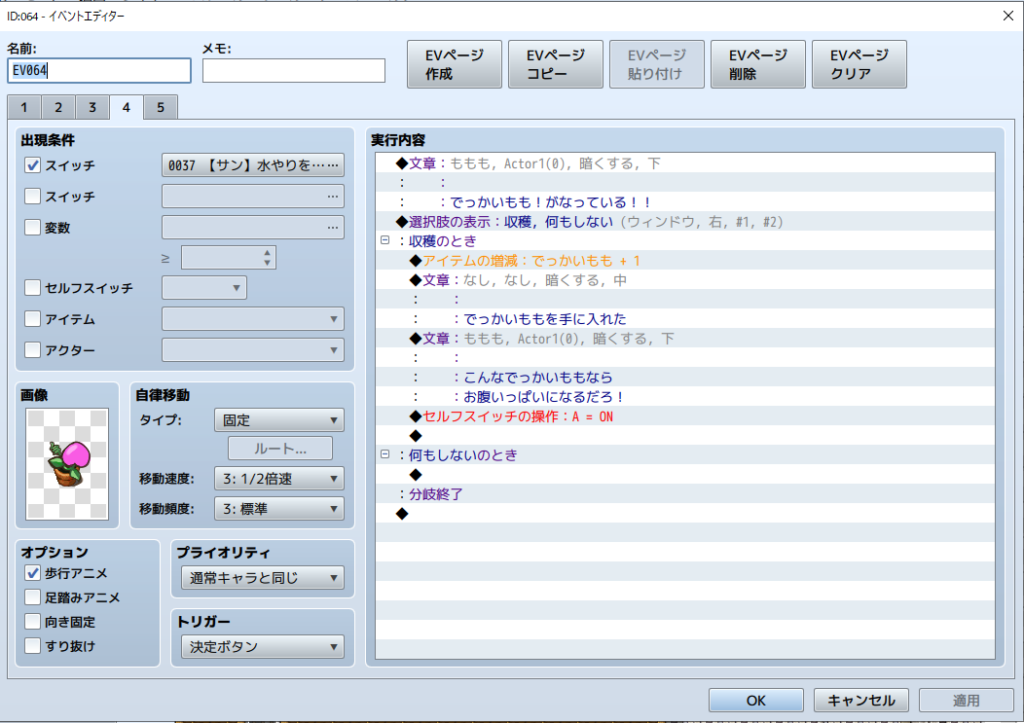The image size is (1024, 723).
Task: Click the peach plant event image thumbnail
Action: 69,464
